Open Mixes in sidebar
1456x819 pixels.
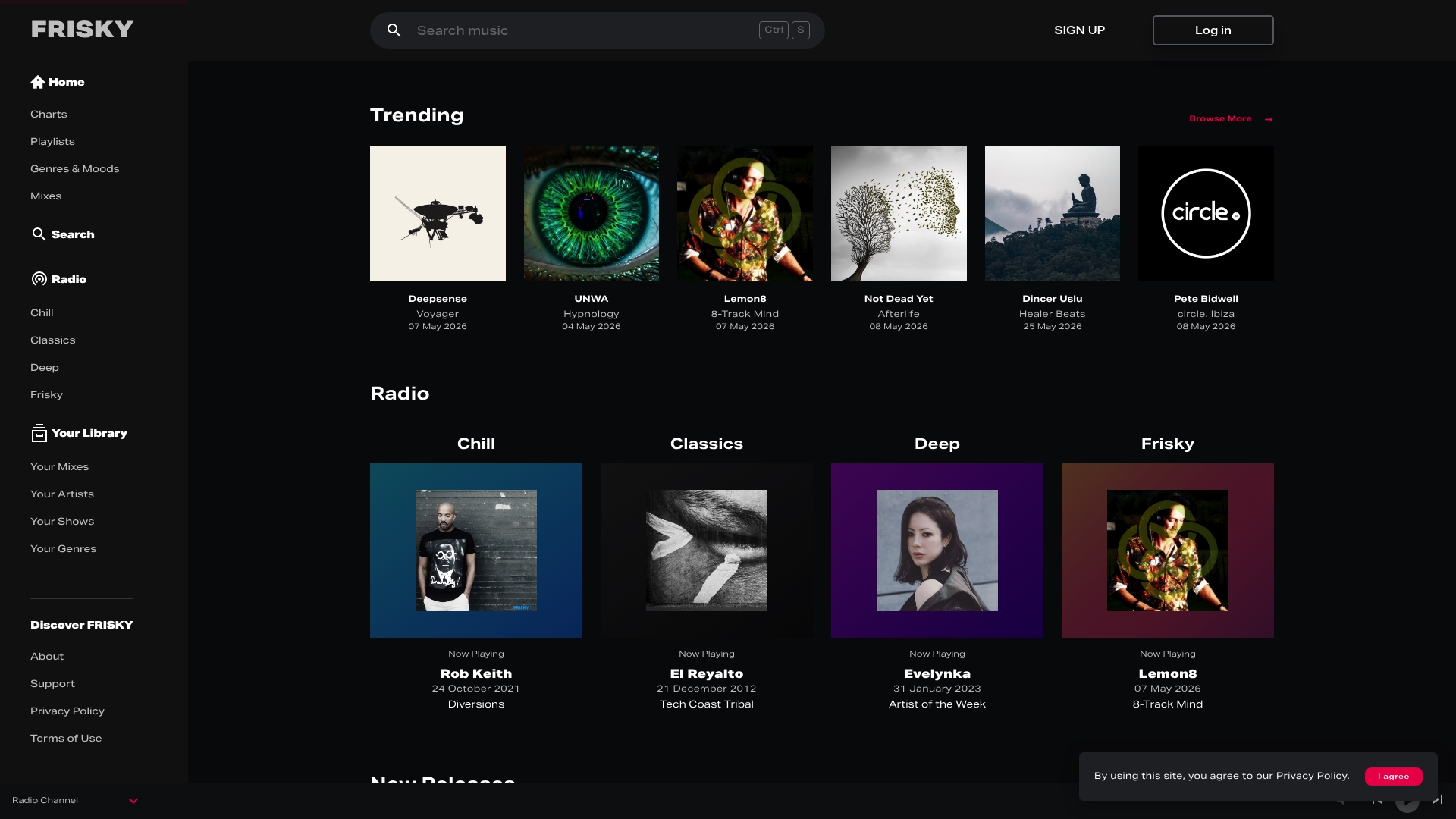tap(45, 196)
